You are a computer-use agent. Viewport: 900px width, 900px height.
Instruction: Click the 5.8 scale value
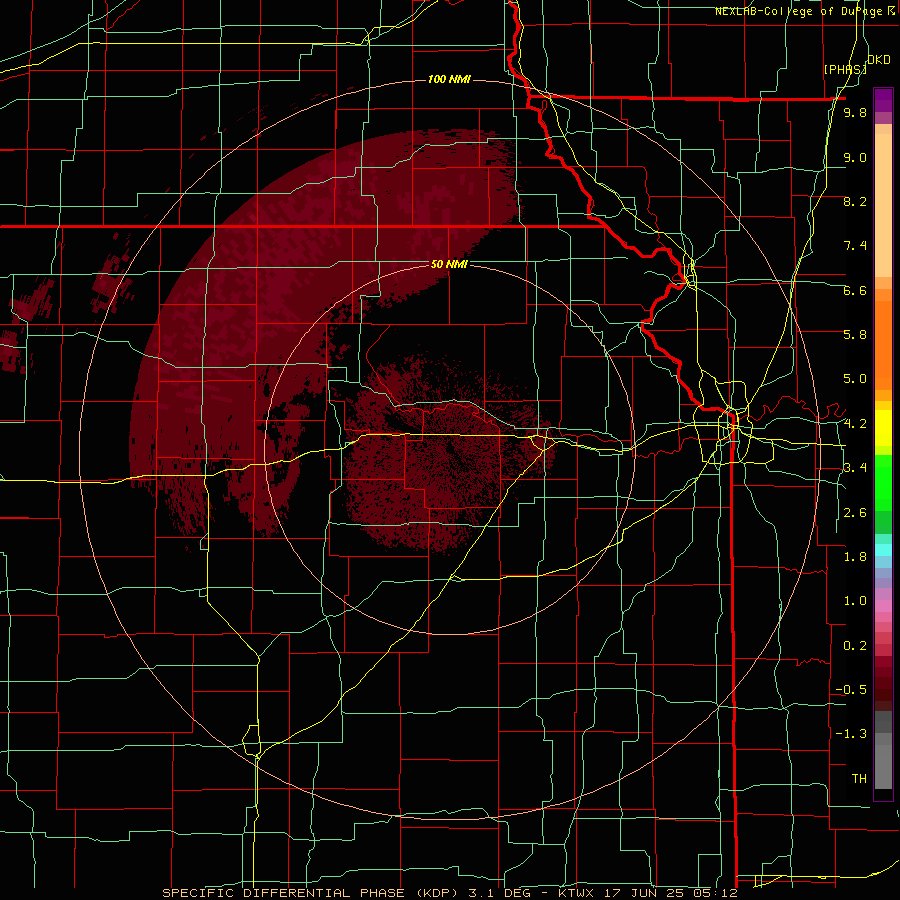855,335
